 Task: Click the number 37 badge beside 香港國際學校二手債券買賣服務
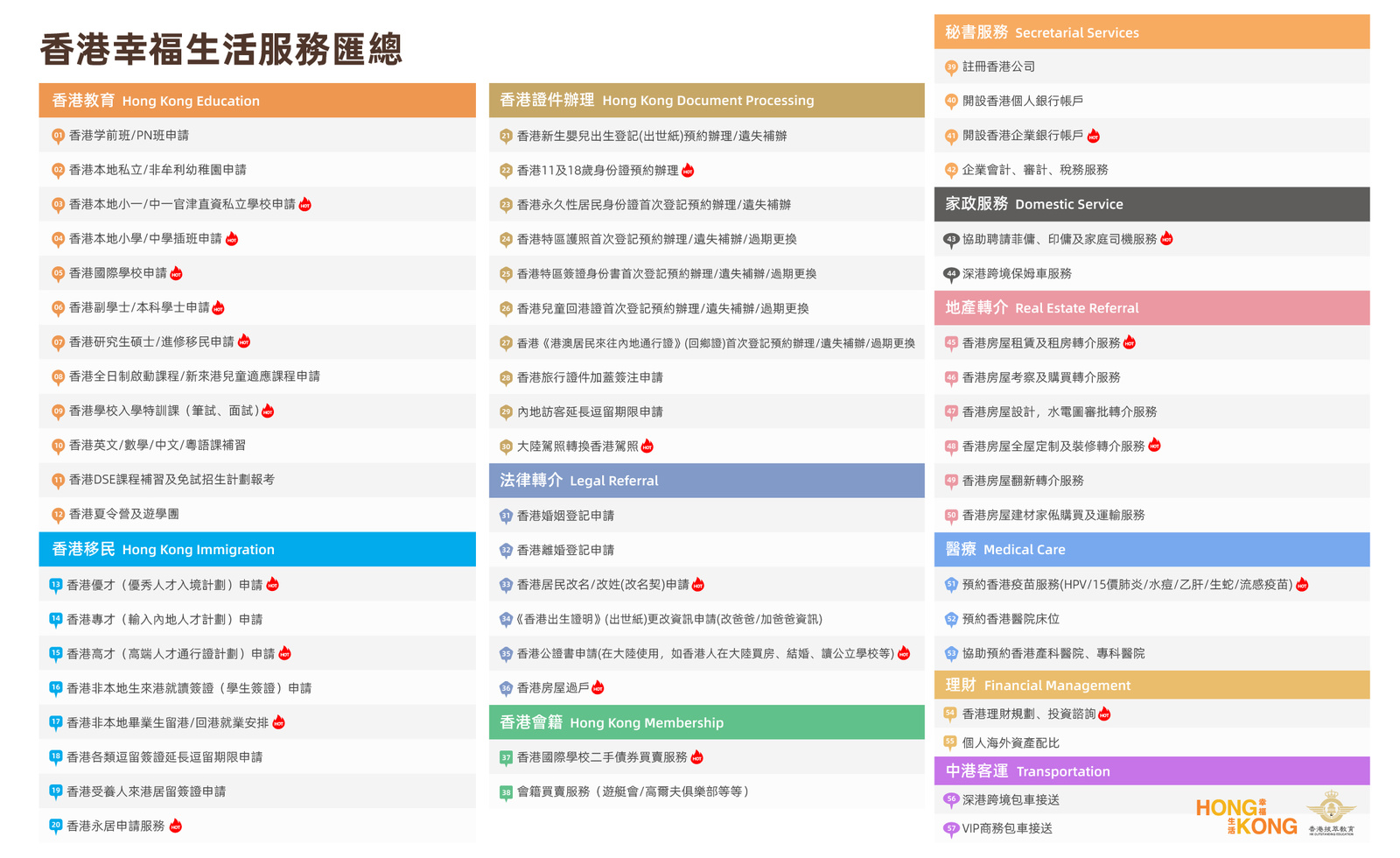pos(506,757)
